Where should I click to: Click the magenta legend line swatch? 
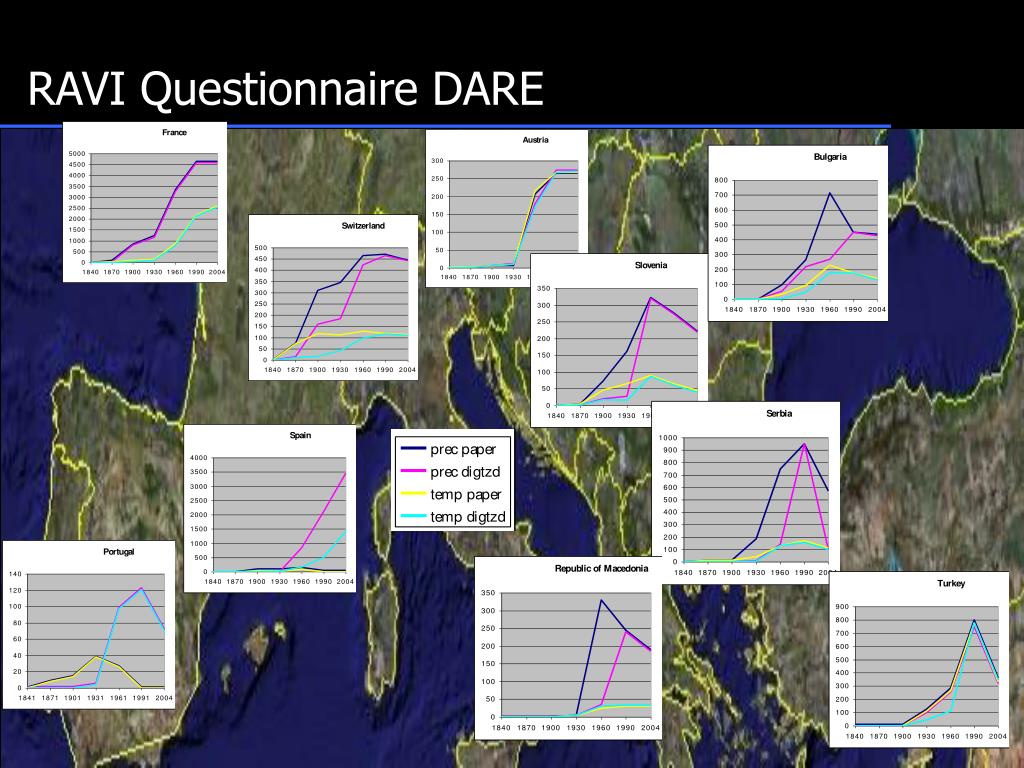click(x=413, y=471)
